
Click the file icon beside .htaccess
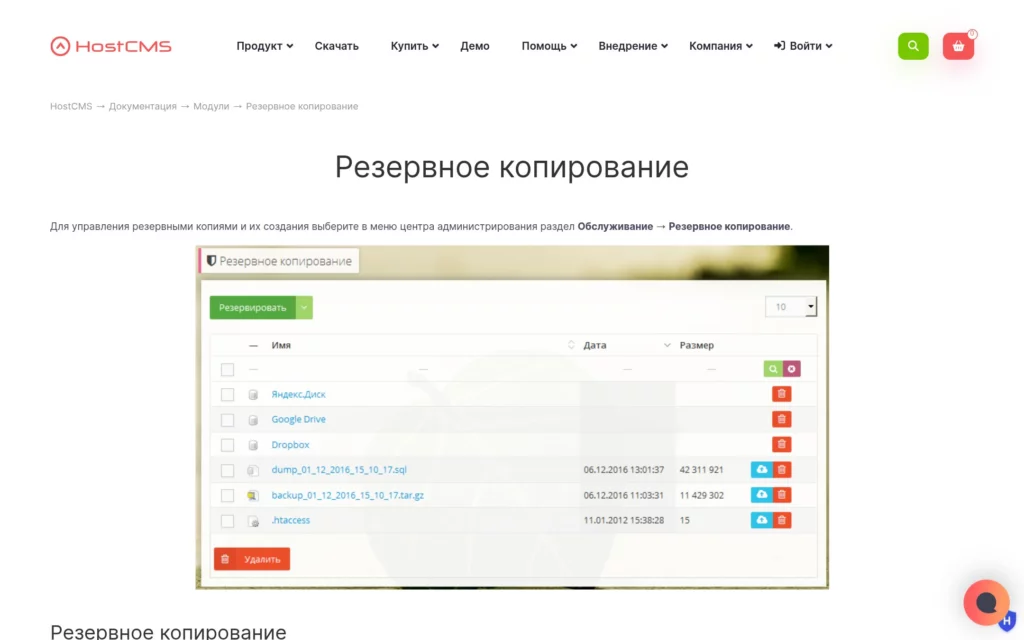(x=253, y=521)
